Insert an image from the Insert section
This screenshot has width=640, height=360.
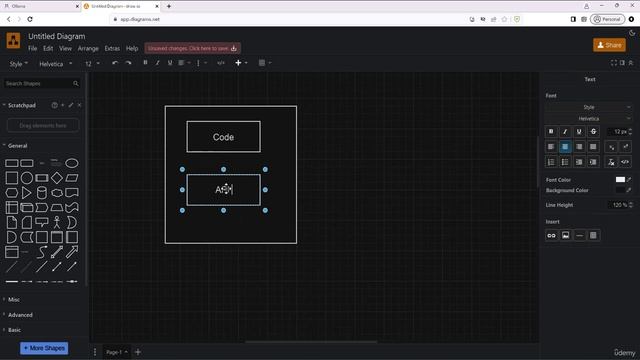tap(565, 236)
